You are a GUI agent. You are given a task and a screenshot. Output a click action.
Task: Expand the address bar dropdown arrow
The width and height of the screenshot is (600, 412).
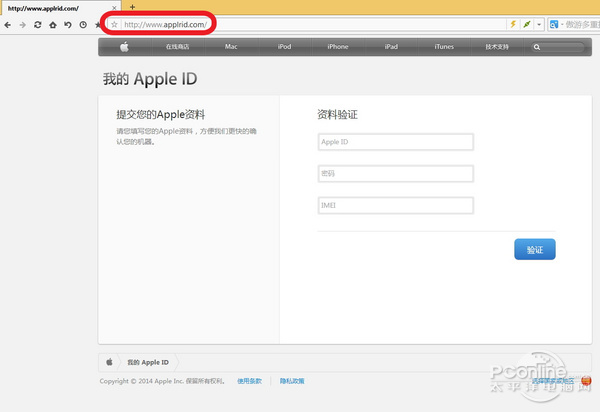(x=539, y=25)
